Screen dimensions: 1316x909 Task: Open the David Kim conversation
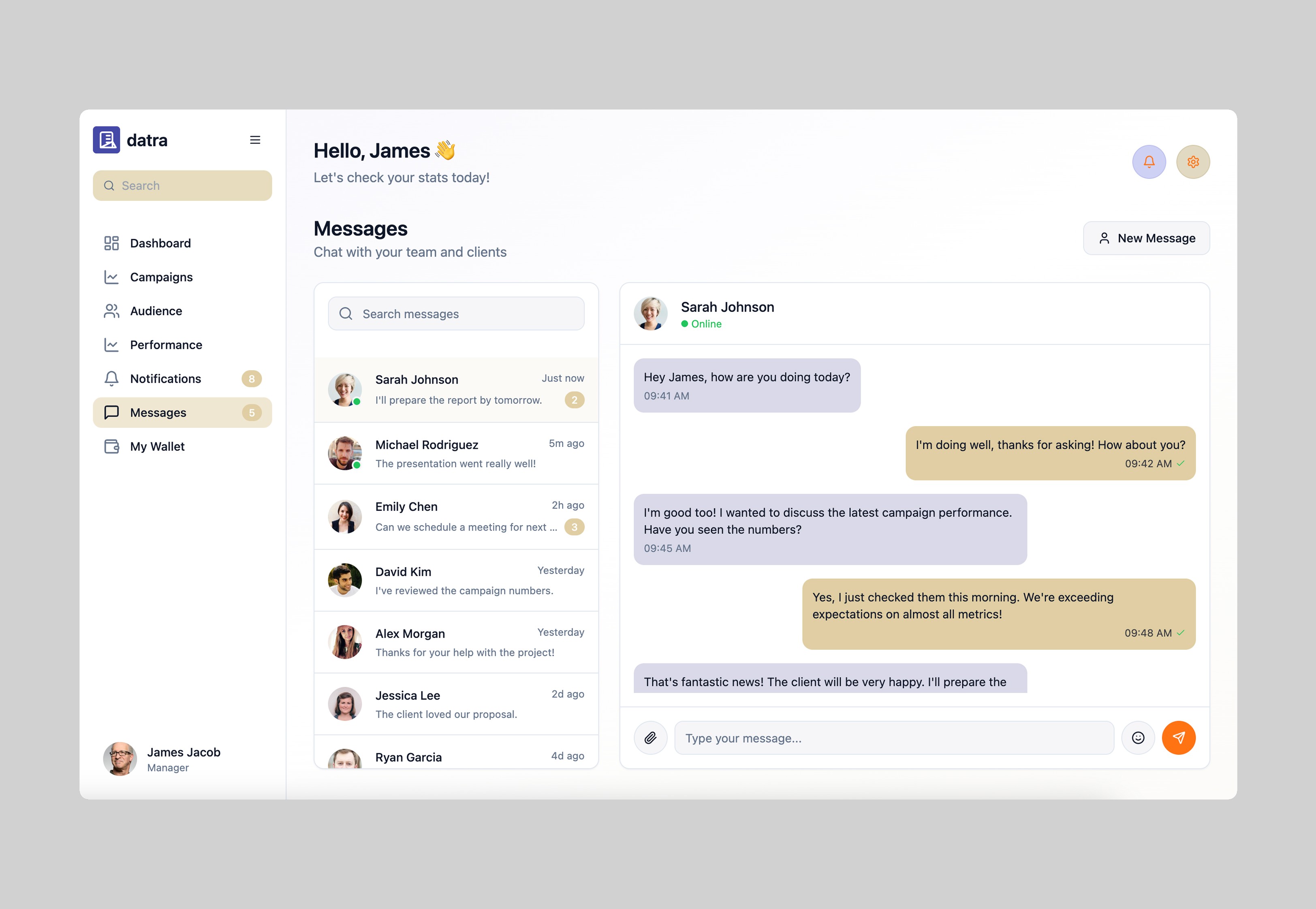(x=456, y=580)
